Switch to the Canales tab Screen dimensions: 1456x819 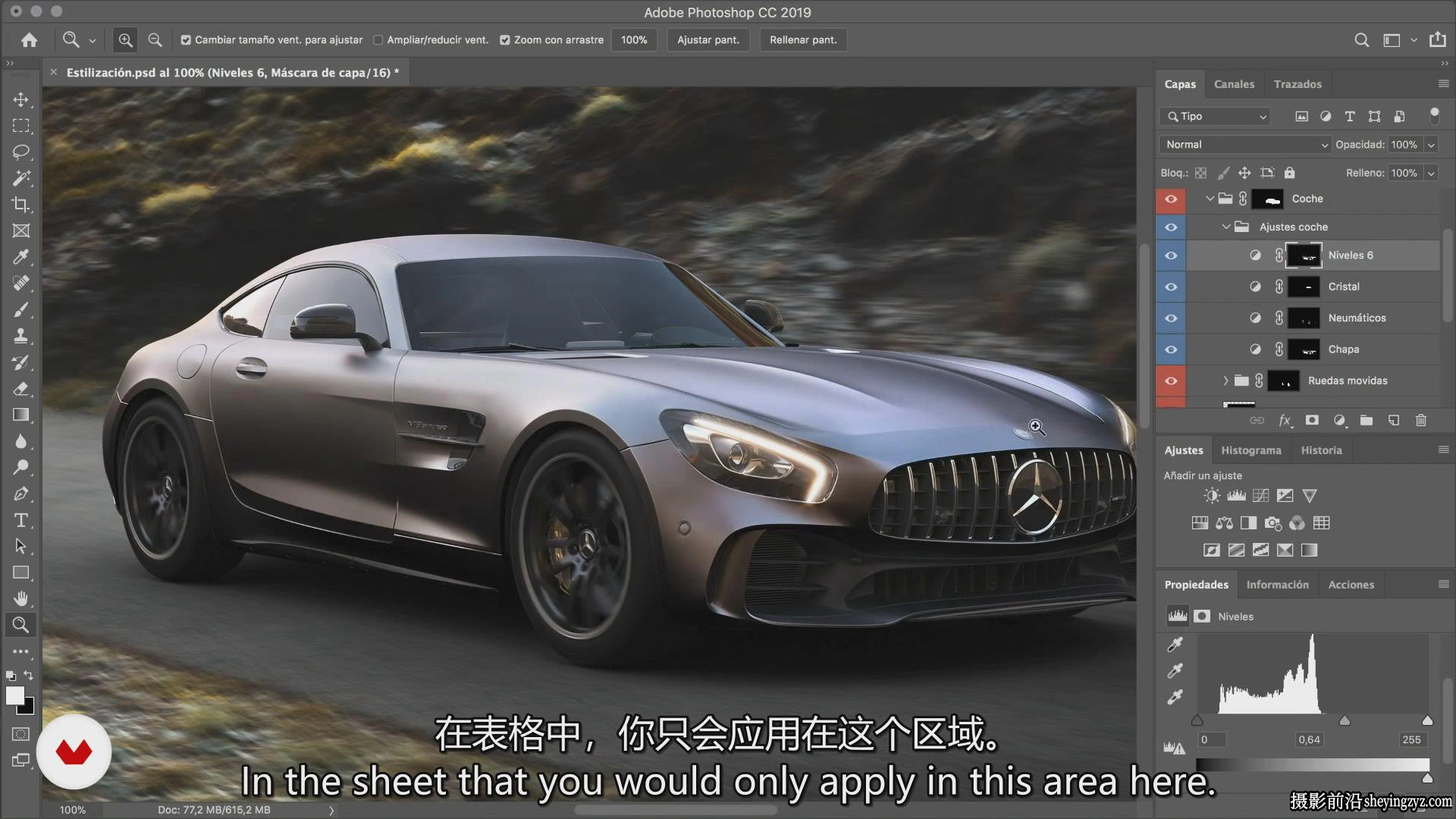pyautogui.click(x=1234, y=84)
